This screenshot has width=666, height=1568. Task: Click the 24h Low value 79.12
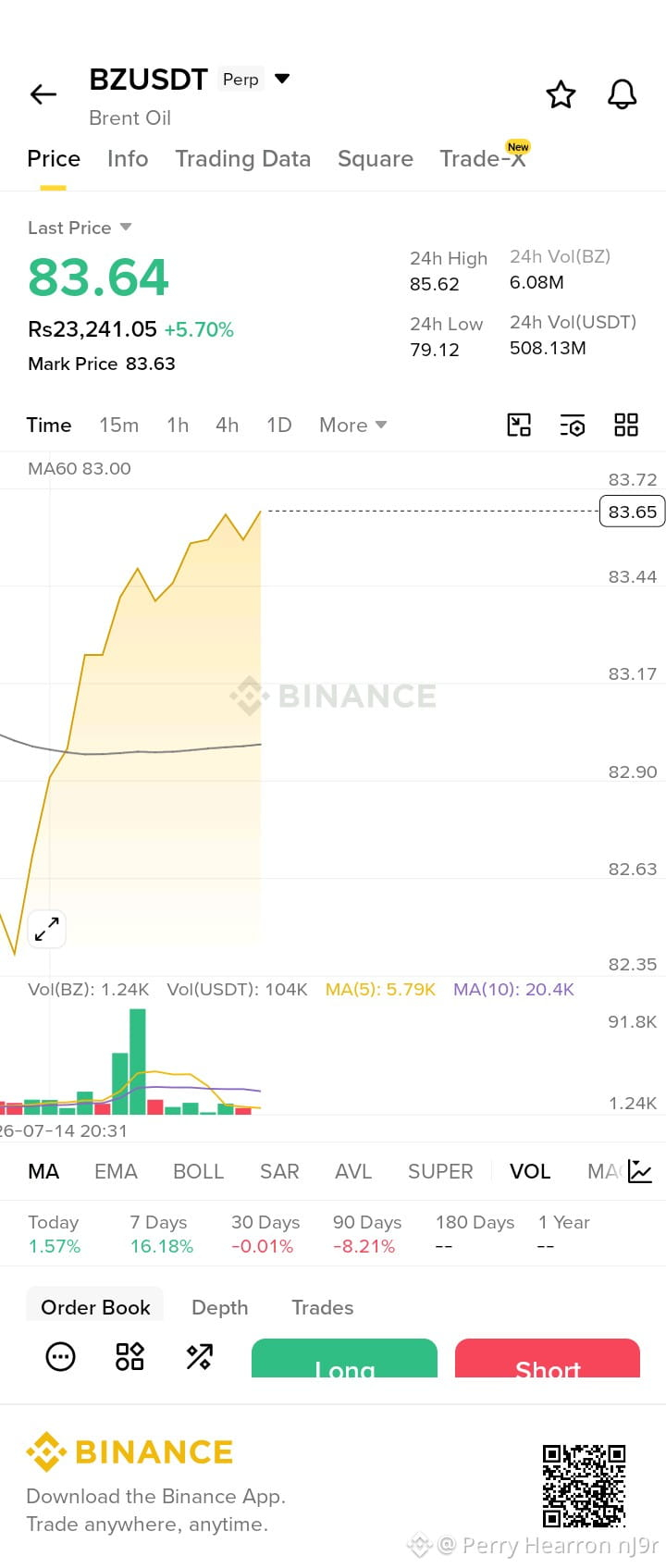click(435, 350)
